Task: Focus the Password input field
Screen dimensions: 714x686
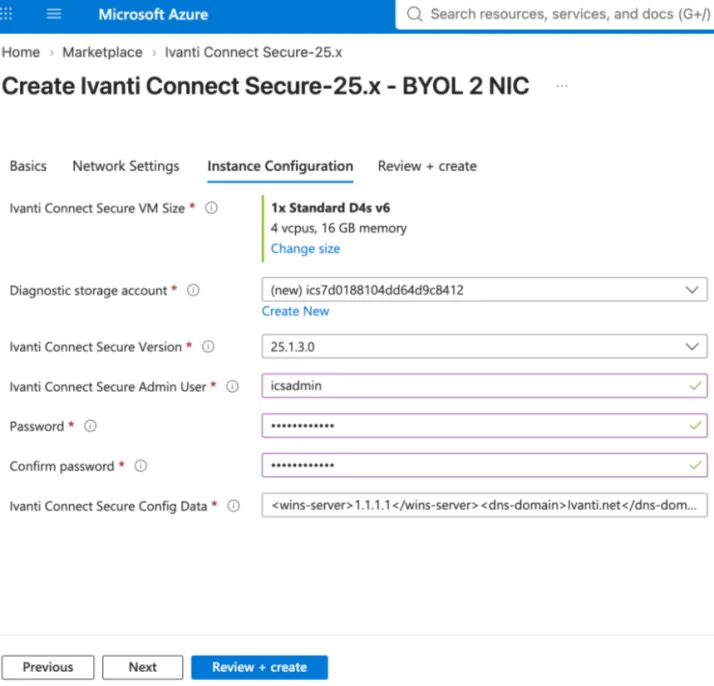Action: (484, 426)
